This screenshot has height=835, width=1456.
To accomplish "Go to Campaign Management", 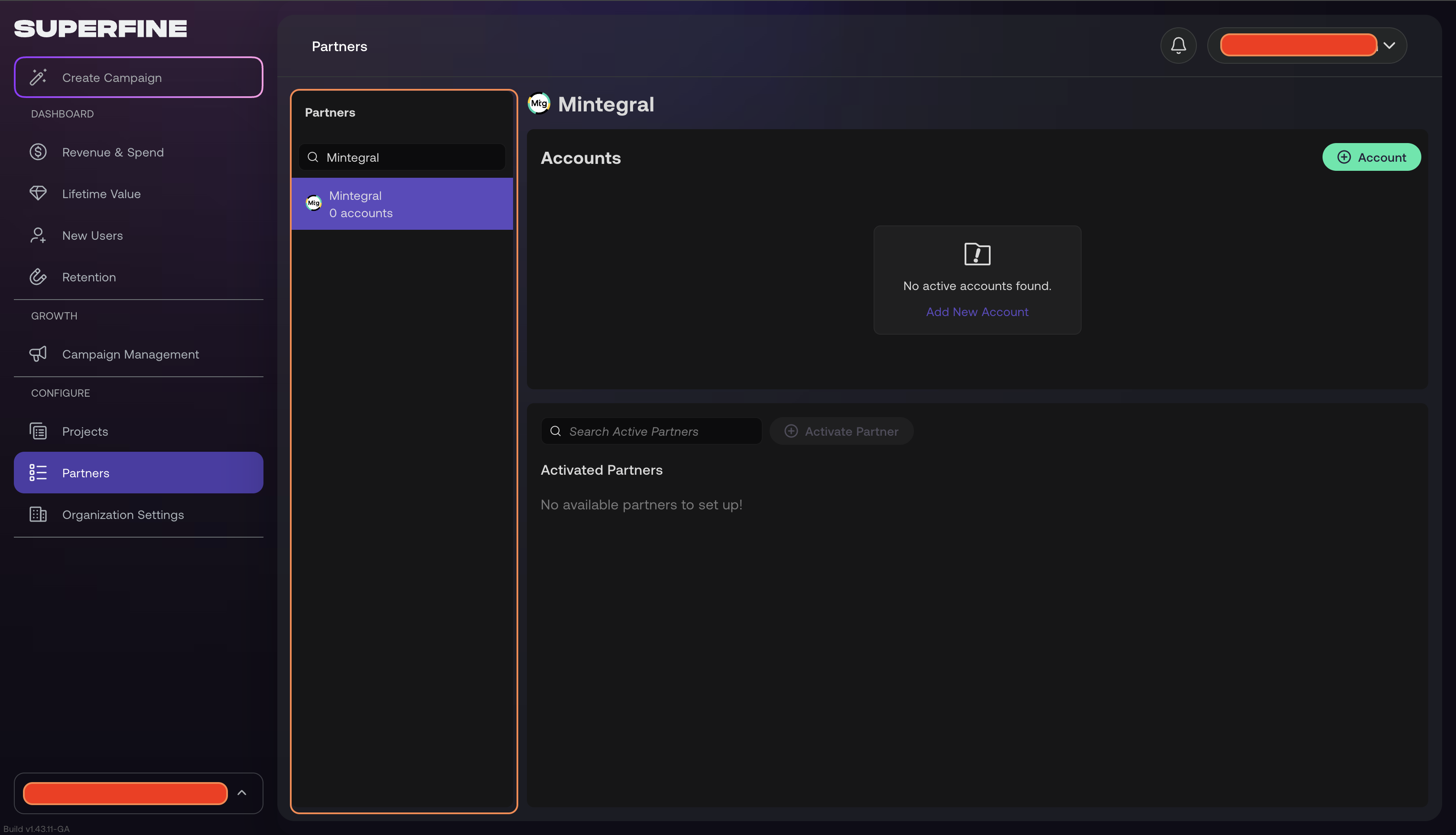I will 138,354.
